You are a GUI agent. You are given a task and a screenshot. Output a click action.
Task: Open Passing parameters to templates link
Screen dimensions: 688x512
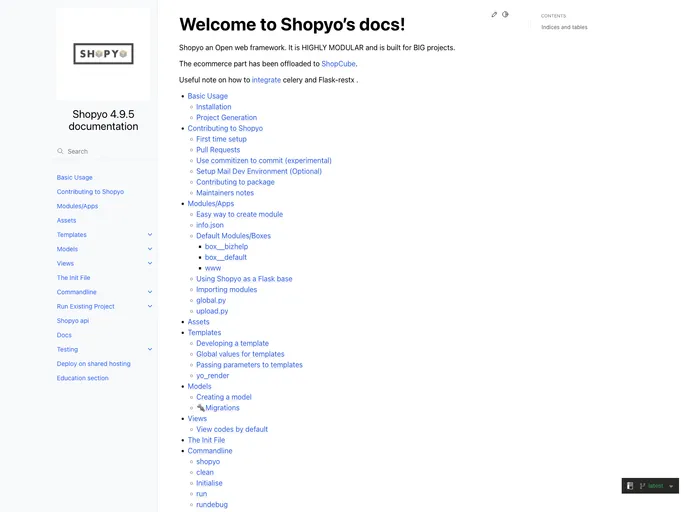point(249,365)
